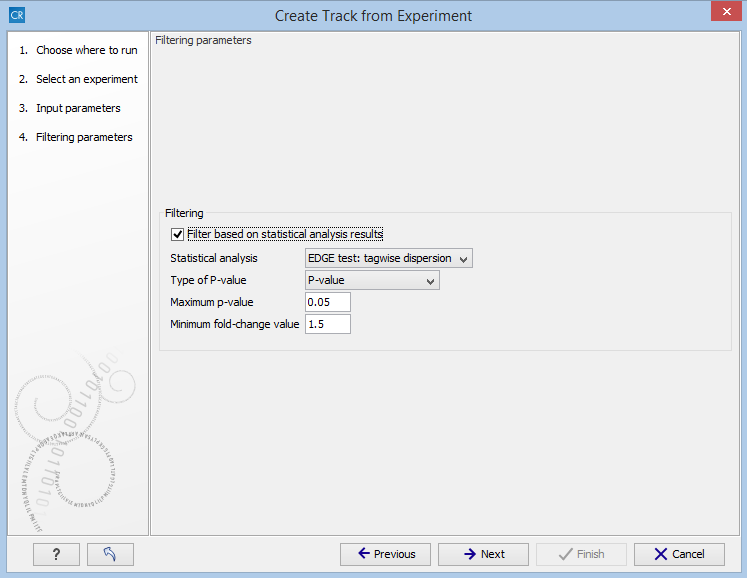Click the reset arrow button beside help
This screenshot has height=578, width=747.
[110, 554]
